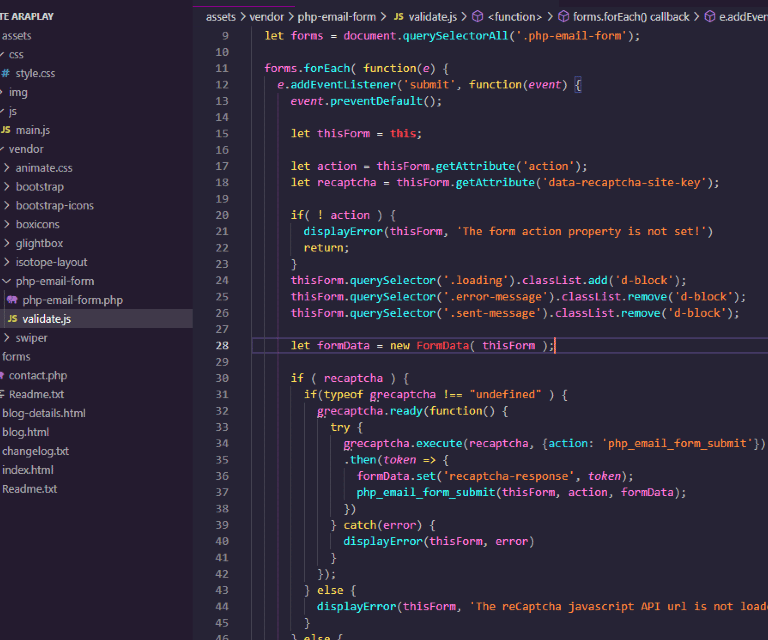Open blog-details.html file
The height and width of the screenshot is (640, 768).
(x=44, y=413)
